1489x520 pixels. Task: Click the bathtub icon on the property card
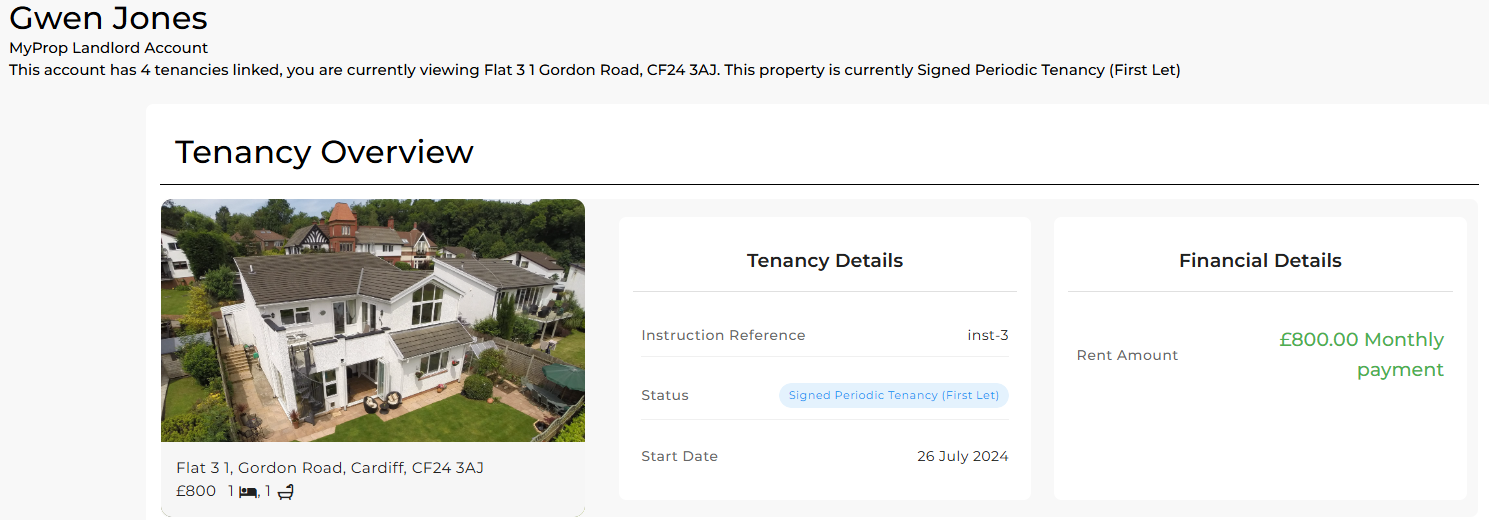[285, 492]
